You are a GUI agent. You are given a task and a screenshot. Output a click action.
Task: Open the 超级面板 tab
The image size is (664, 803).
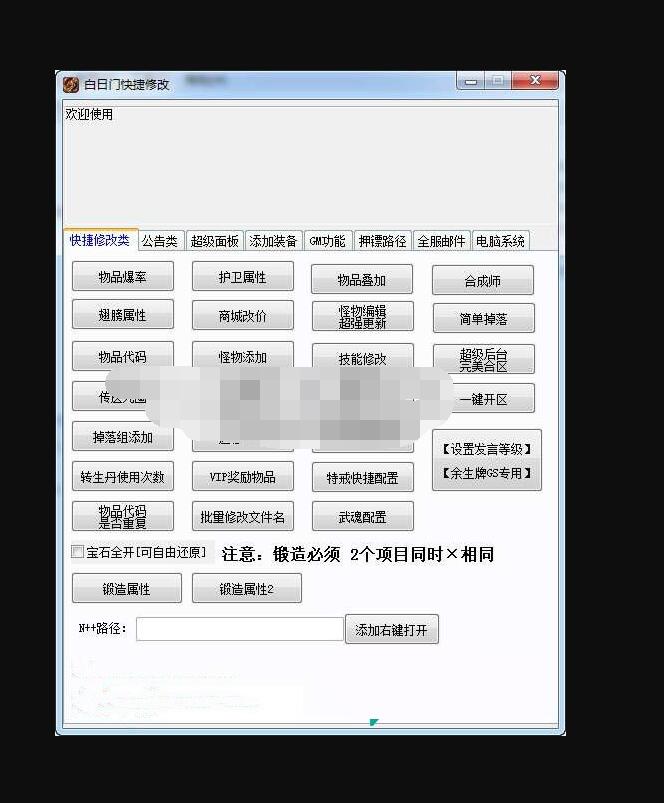(215, 241)
